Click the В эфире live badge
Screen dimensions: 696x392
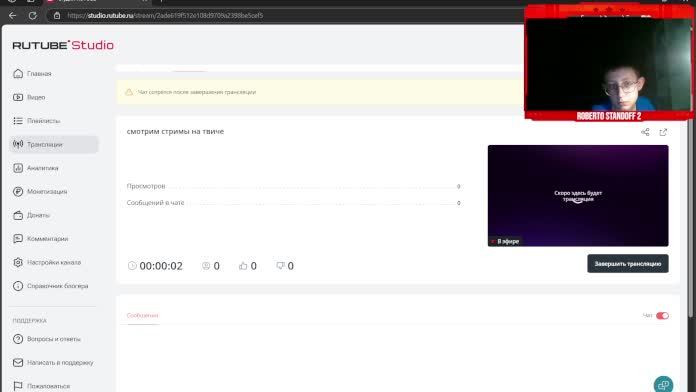(505, 241)
